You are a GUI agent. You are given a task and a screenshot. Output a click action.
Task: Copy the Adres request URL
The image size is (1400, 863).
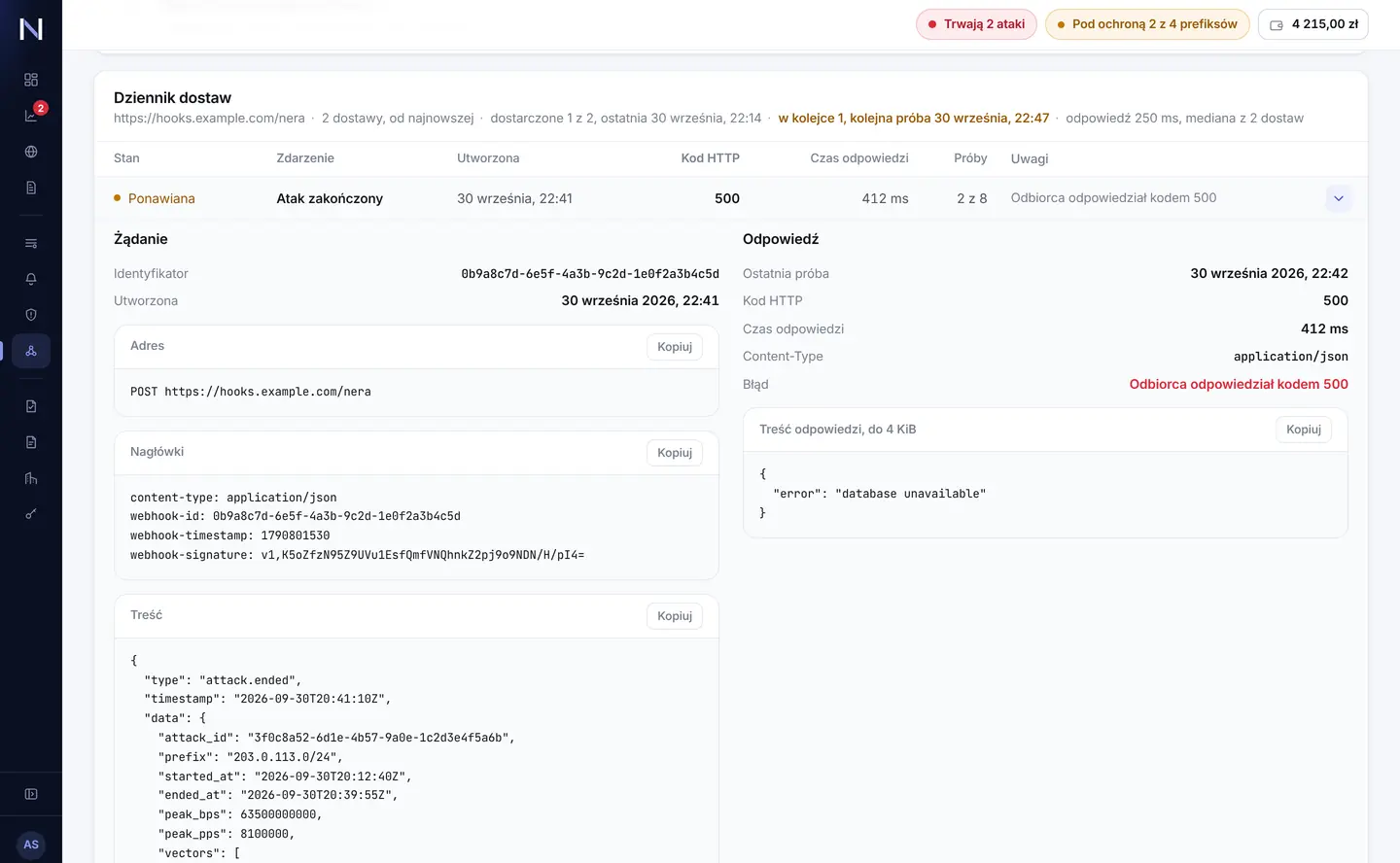[x=675, y=347]
